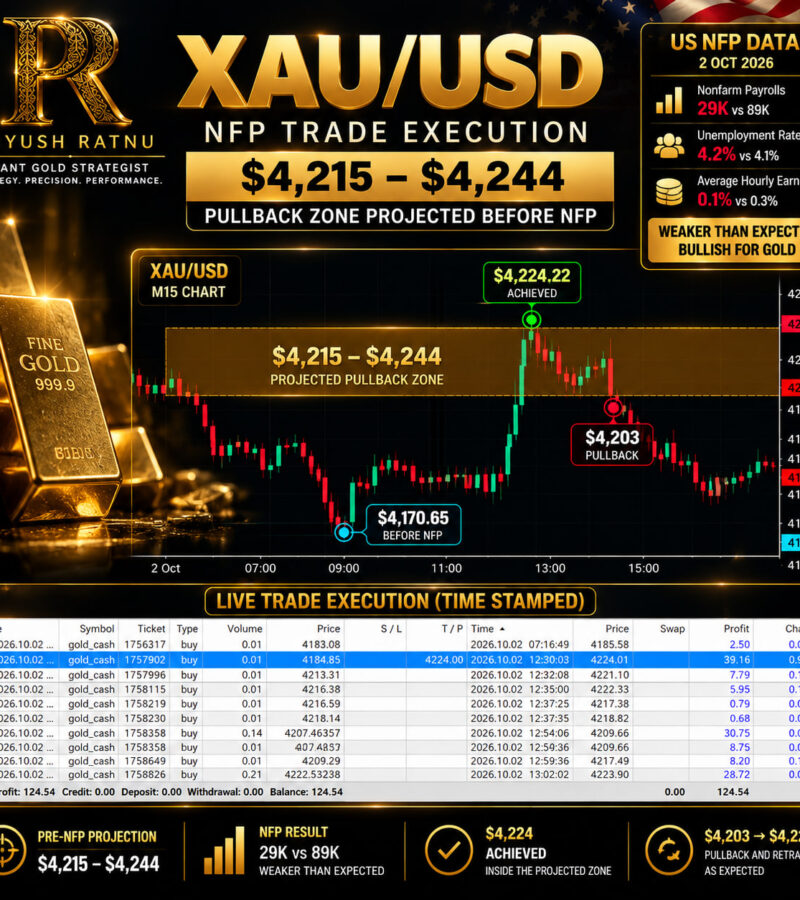The image size is (800, 900).
Task: Click the T / P column header
Action: [x=452, y=629]
